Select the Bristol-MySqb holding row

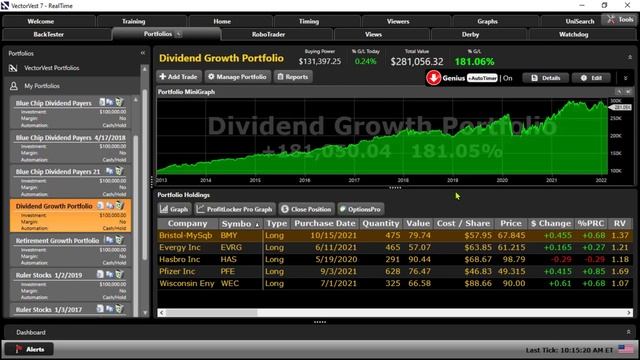click(394, 236)
